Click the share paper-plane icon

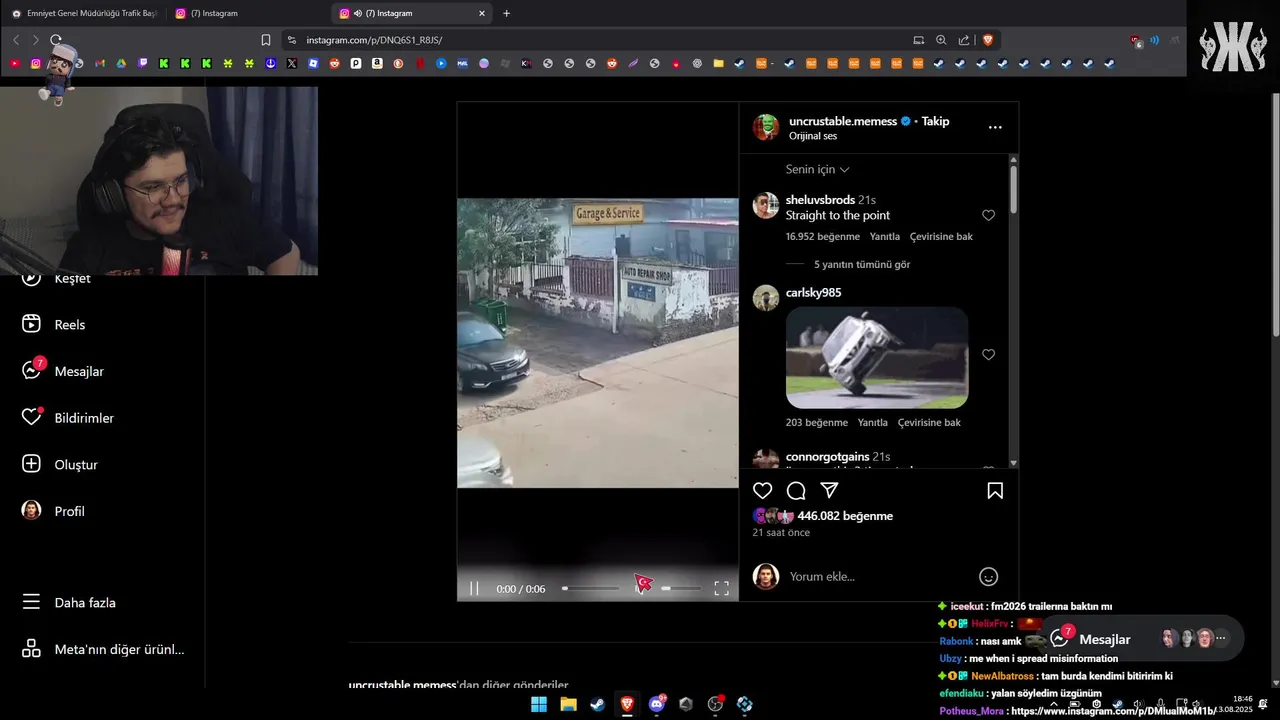[829, 491]
